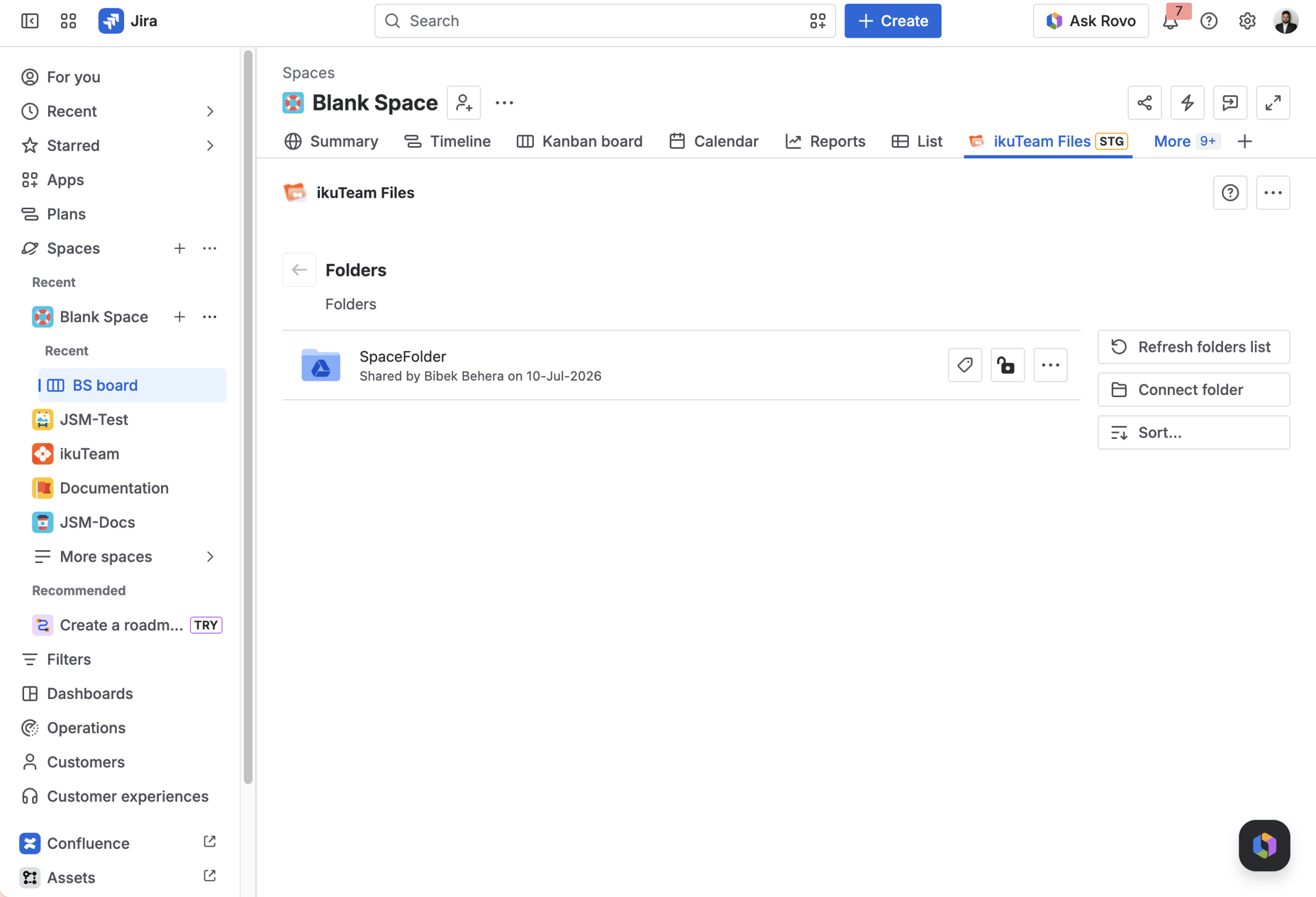Toggle the lock icon for SpaceFolder
Viewport: 1316px width, 897px height.
pos(1007,365)
